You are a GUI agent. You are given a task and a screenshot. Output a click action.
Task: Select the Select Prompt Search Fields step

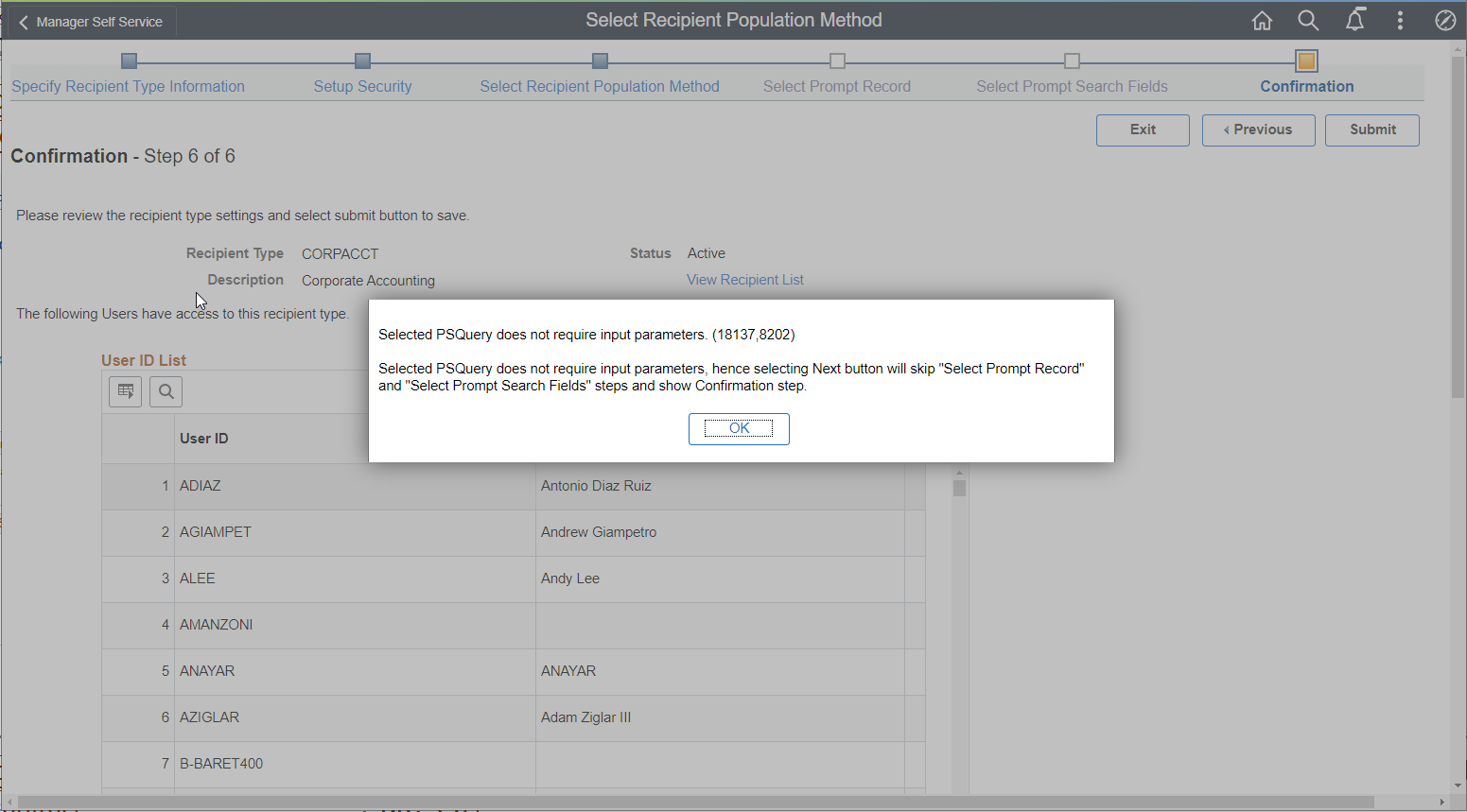[x=1072, y=86]
